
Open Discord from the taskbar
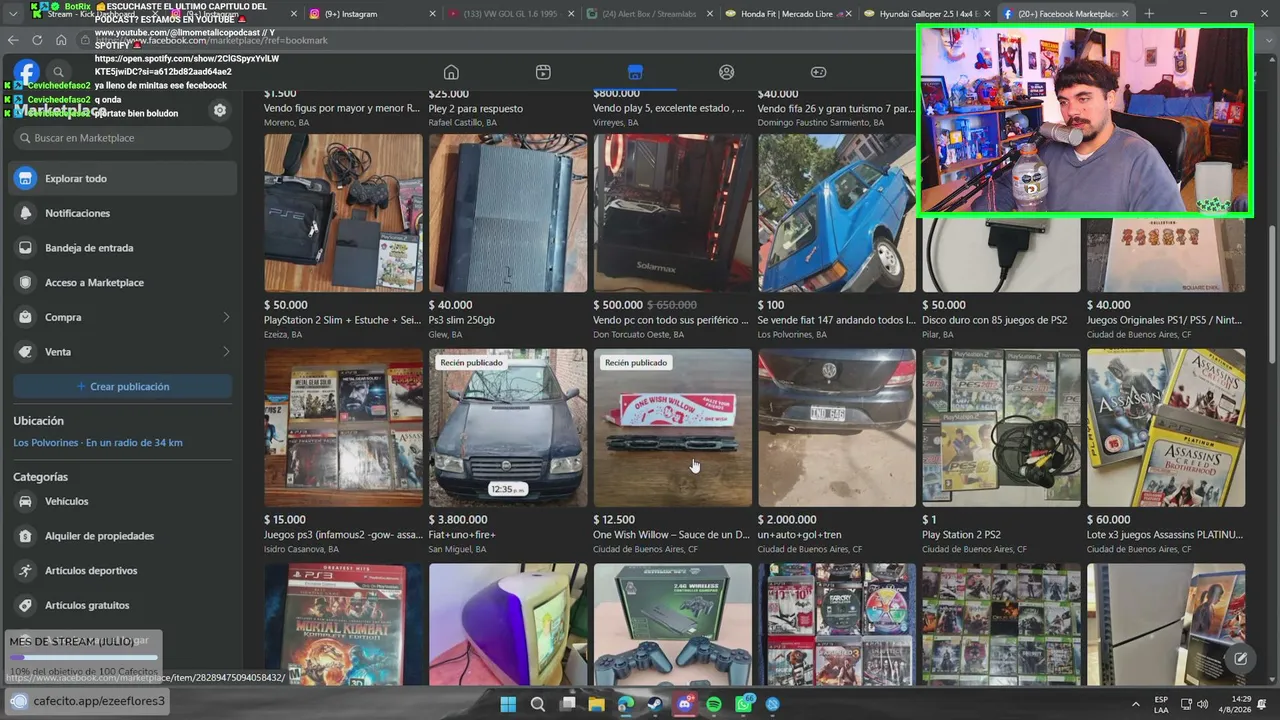[x=685, y=704]
